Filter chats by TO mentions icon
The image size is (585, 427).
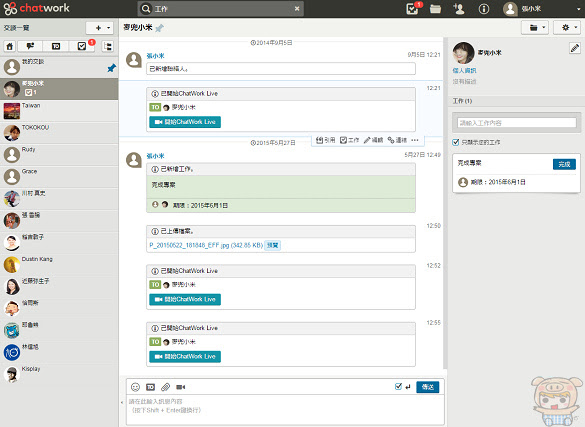coord(56,46)
